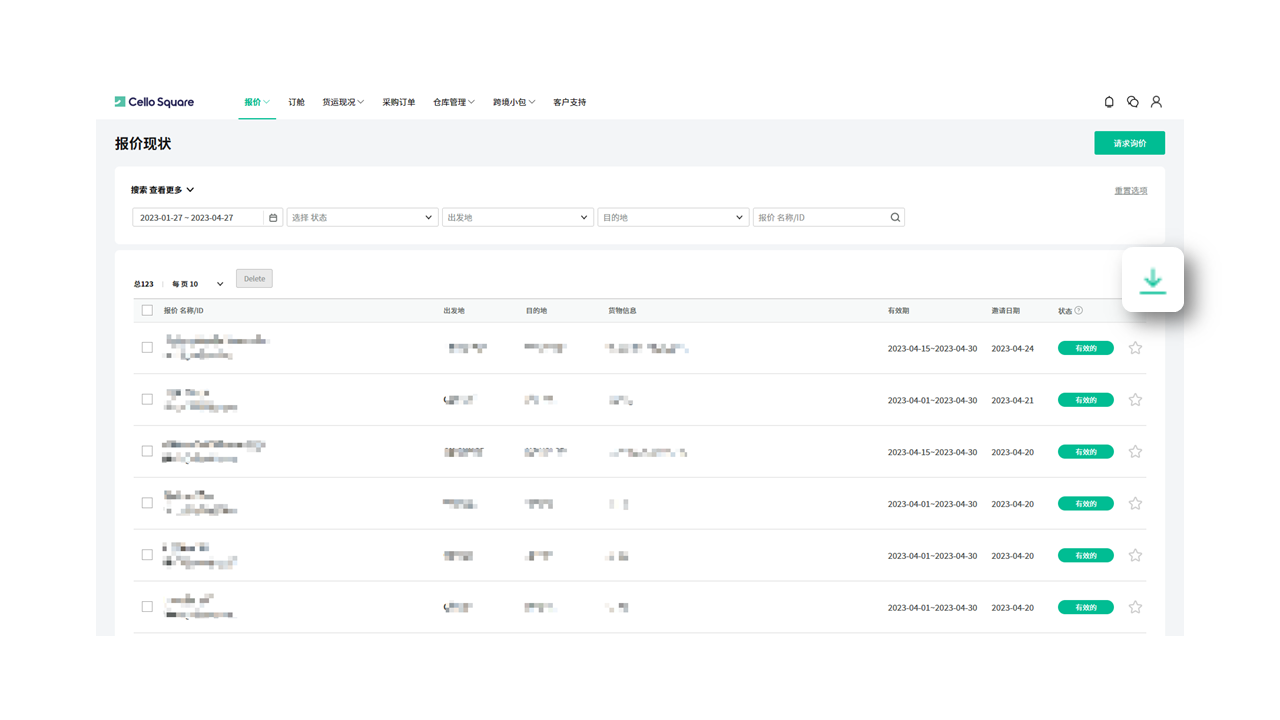Screen dimensions: 1280x720
Task: Open the 客户支持 menu item
Action: tap(569, 102)
